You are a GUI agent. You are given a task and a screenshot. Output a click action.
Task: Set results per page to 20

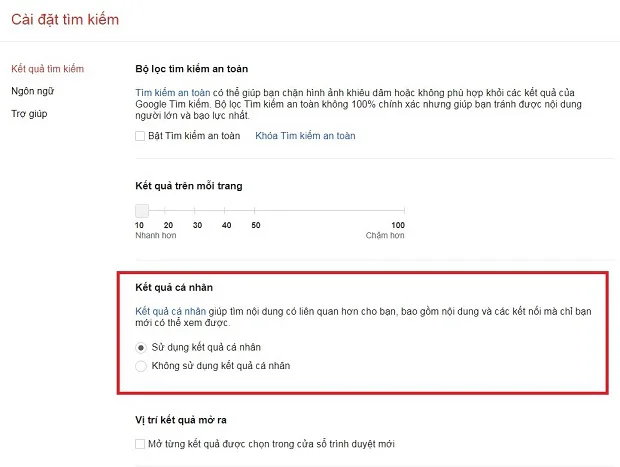click(165, 211)
